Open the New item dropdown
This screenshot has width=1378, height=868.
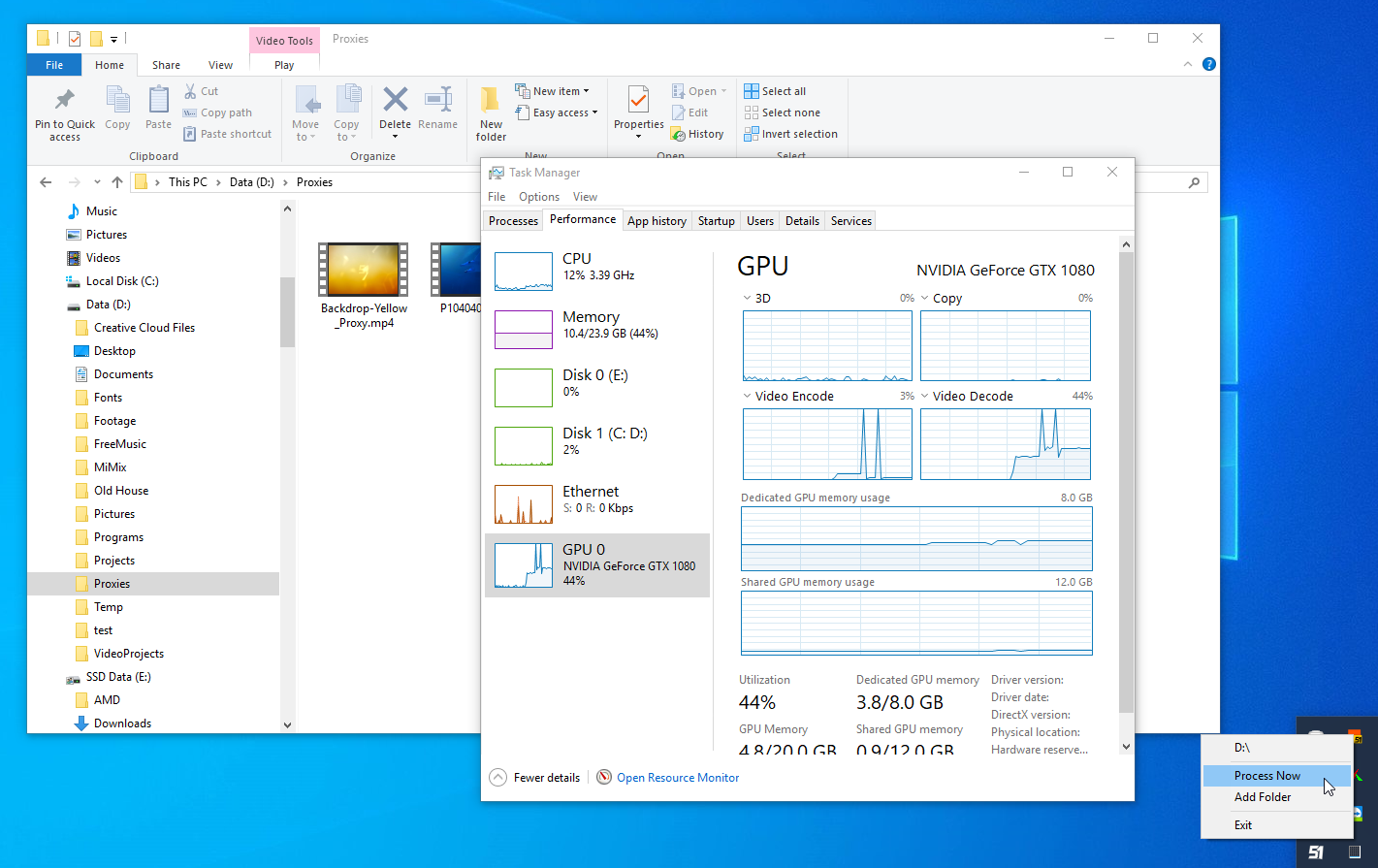(x=554, y=89)
